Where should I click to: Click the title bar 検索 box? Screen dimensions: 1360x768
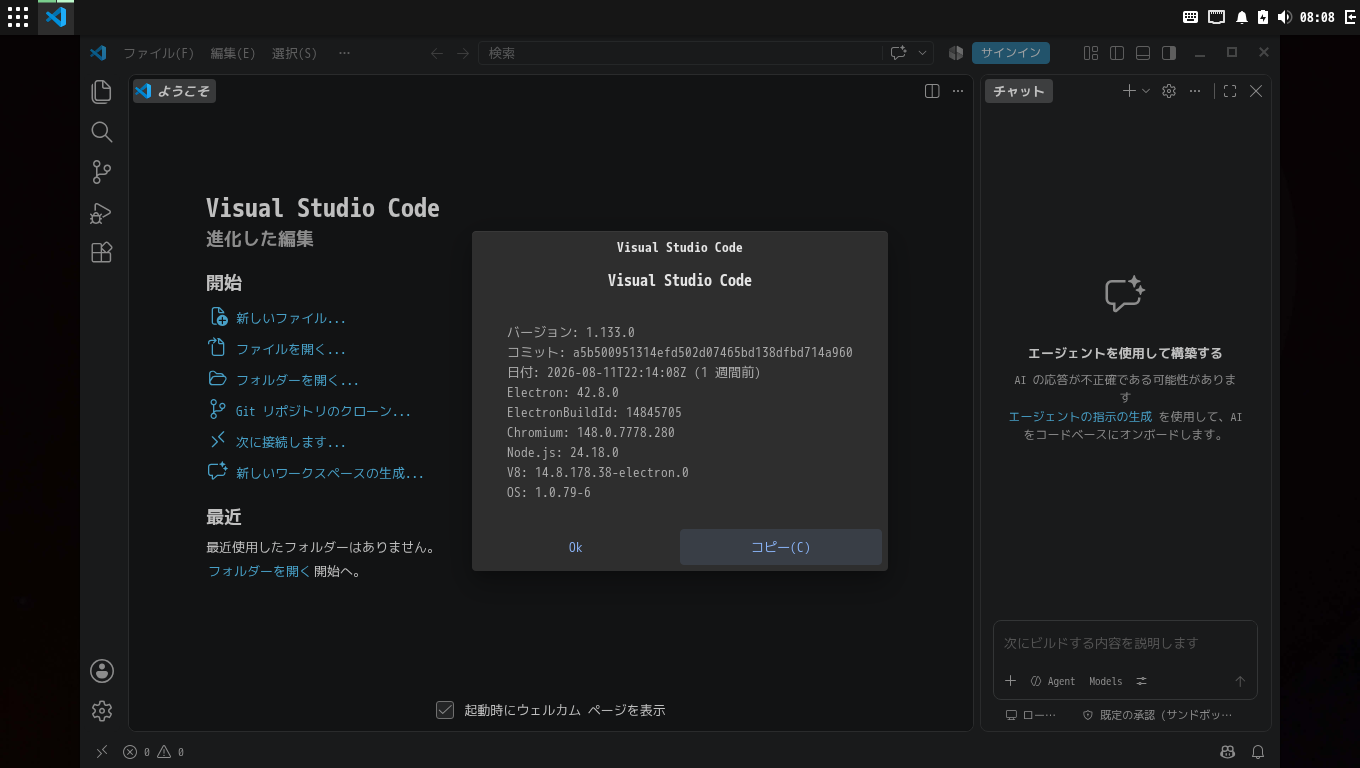(680, 53)
